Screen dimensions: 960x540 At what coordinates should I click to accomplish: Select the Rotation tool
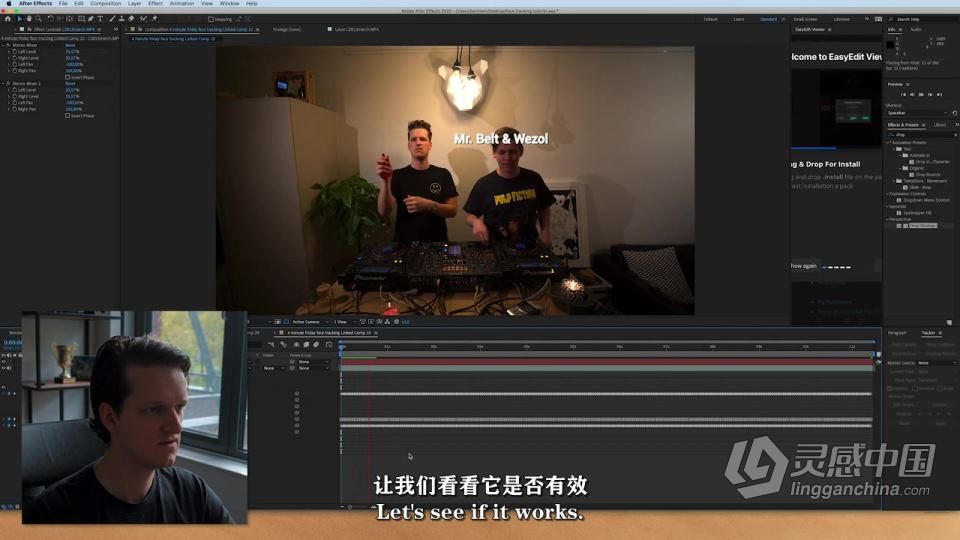[x=50, y=19]
